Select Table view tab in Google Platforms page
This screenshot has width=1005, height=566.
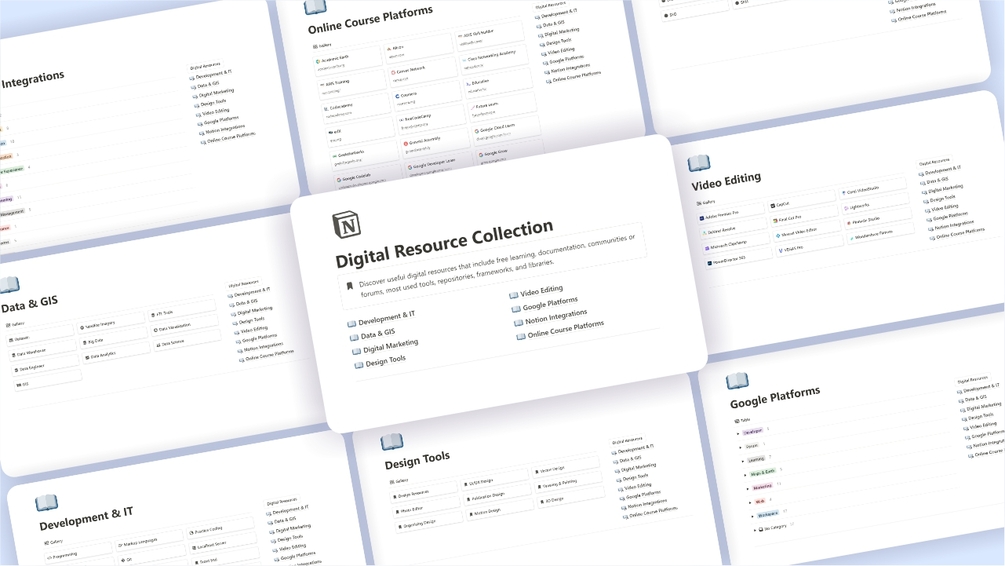point(742,420)
